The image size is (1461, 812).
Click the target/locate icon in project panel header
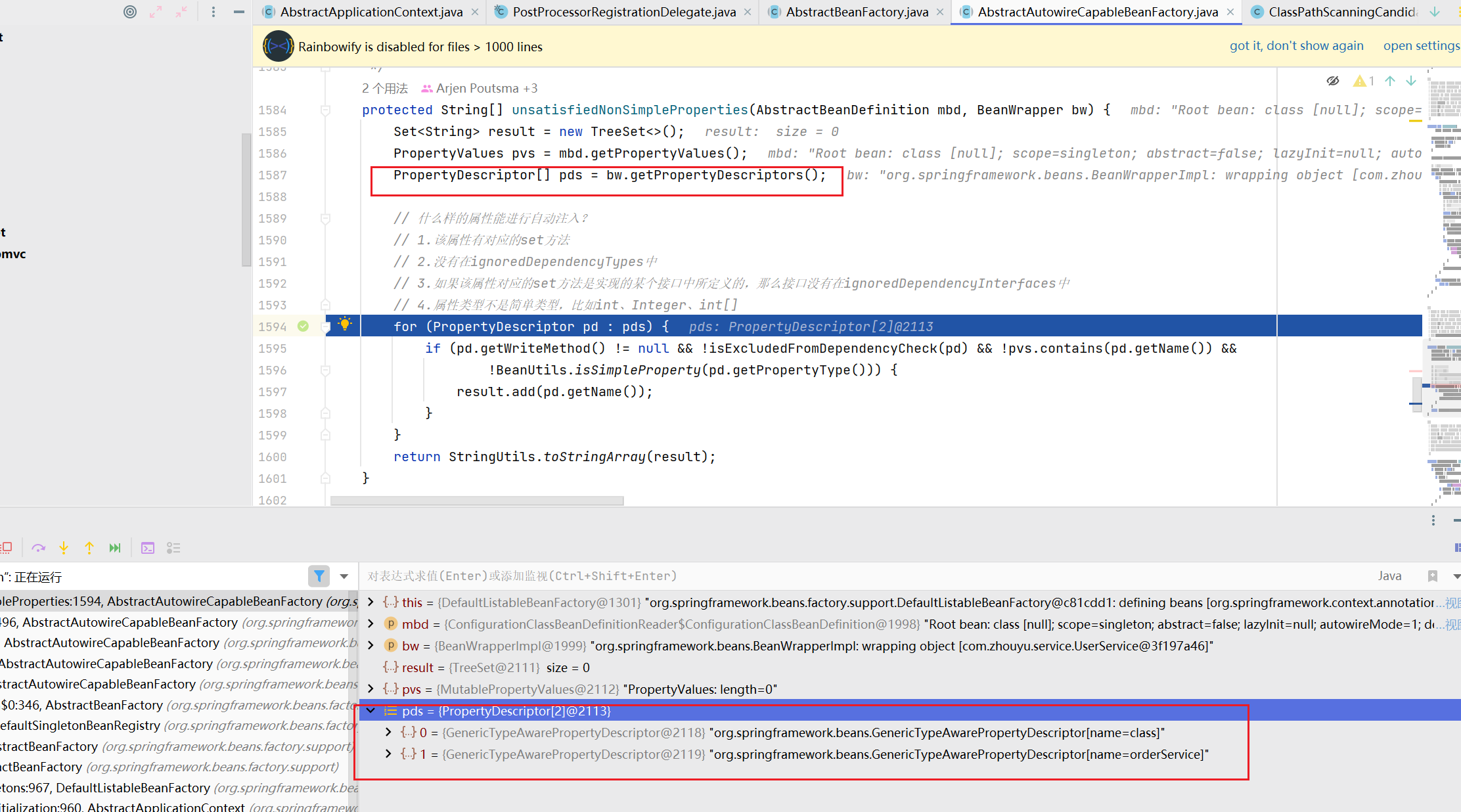click(130, 12)
